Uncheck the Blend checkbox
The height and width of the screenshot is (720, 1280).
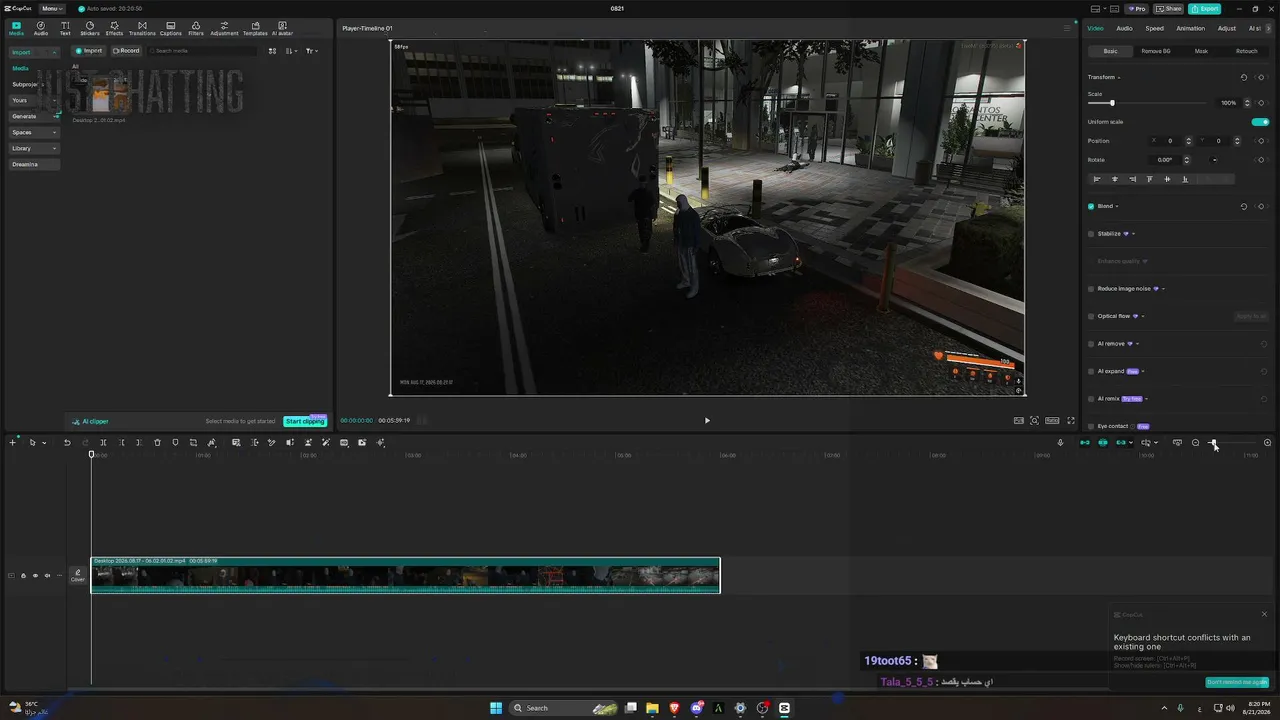[1091, 206]
